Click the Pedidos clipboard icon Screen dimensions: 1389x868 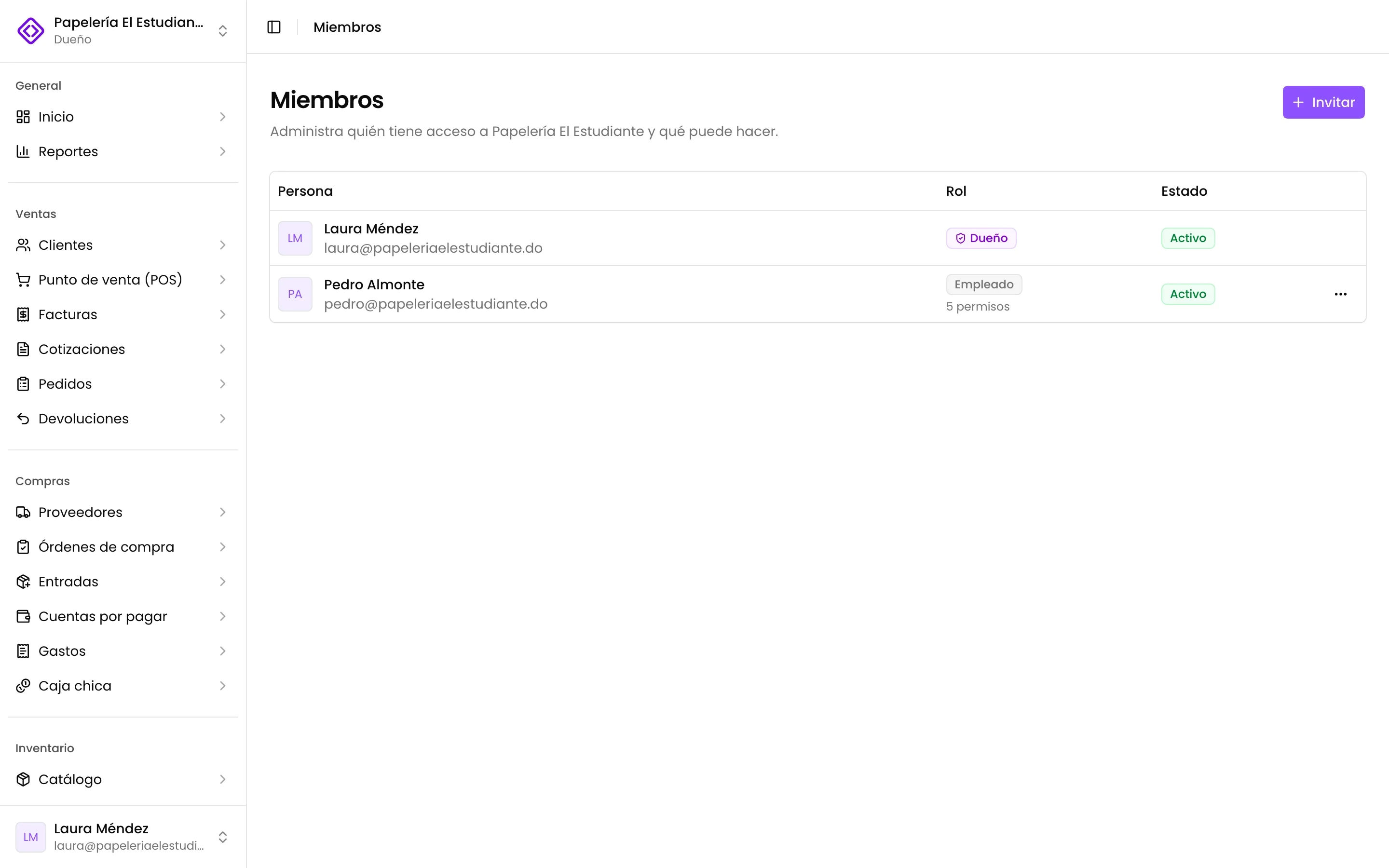[x=23, y=384]
